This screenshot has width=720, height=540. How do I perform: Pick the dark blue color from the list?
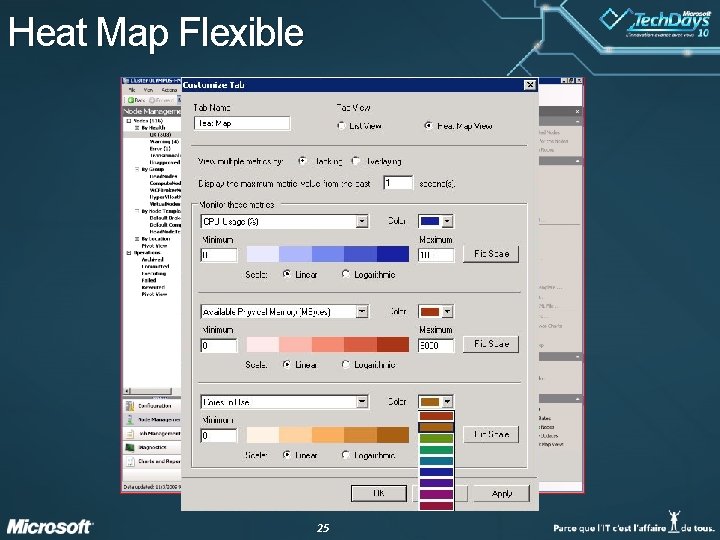[436, 472]
